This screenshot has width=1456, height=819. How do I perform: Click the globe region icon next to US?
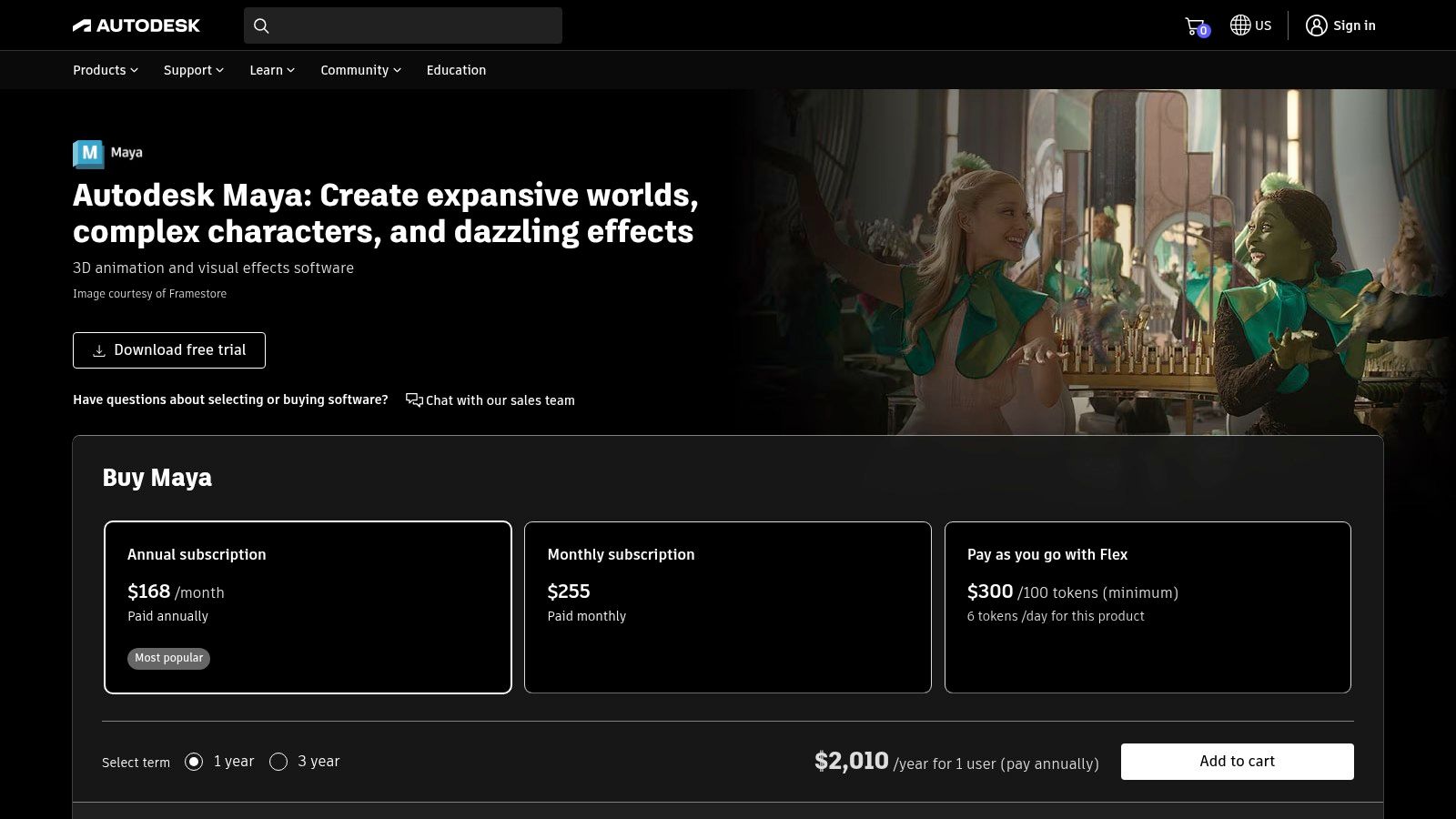1239,25
